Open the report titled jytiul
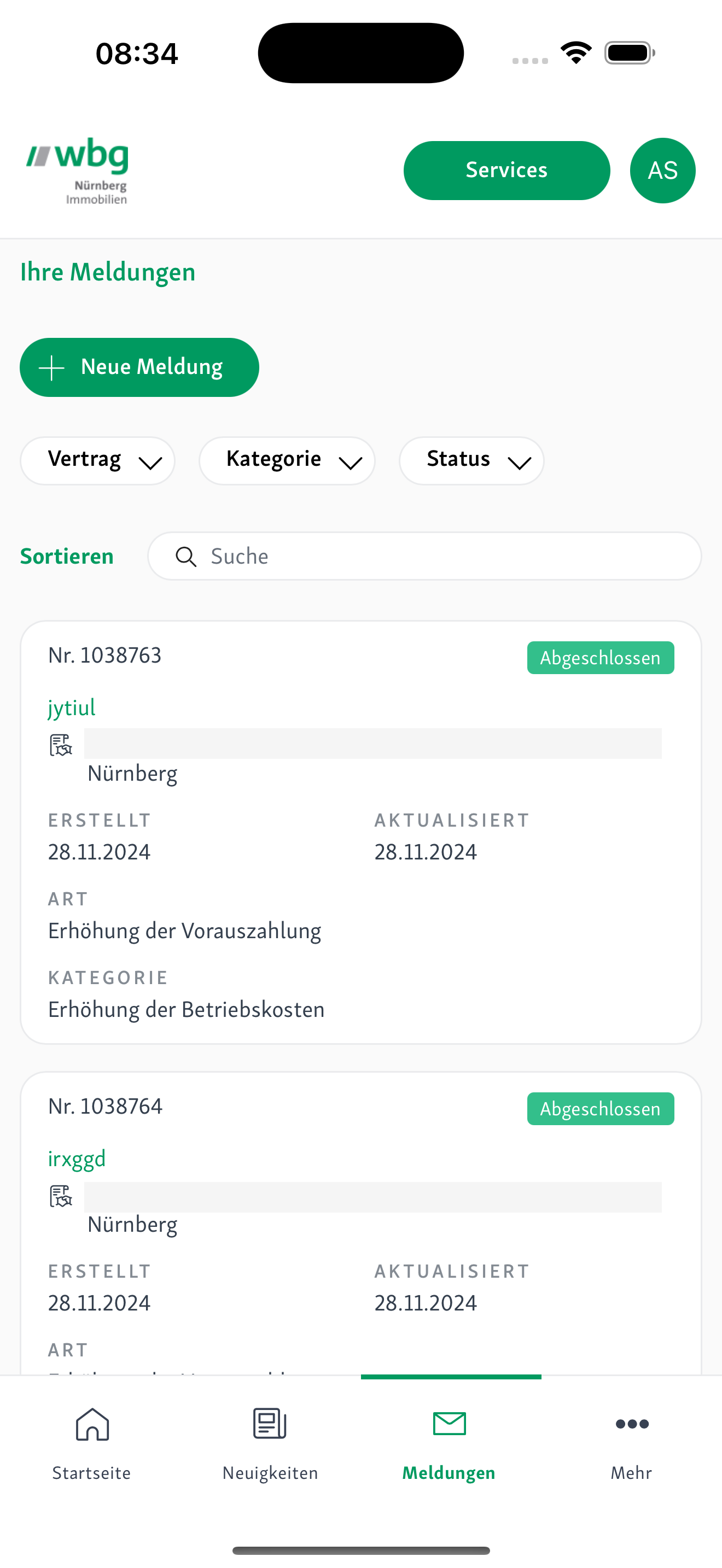722x1568 pixels. pyautogui.click(x=72, y=708)
